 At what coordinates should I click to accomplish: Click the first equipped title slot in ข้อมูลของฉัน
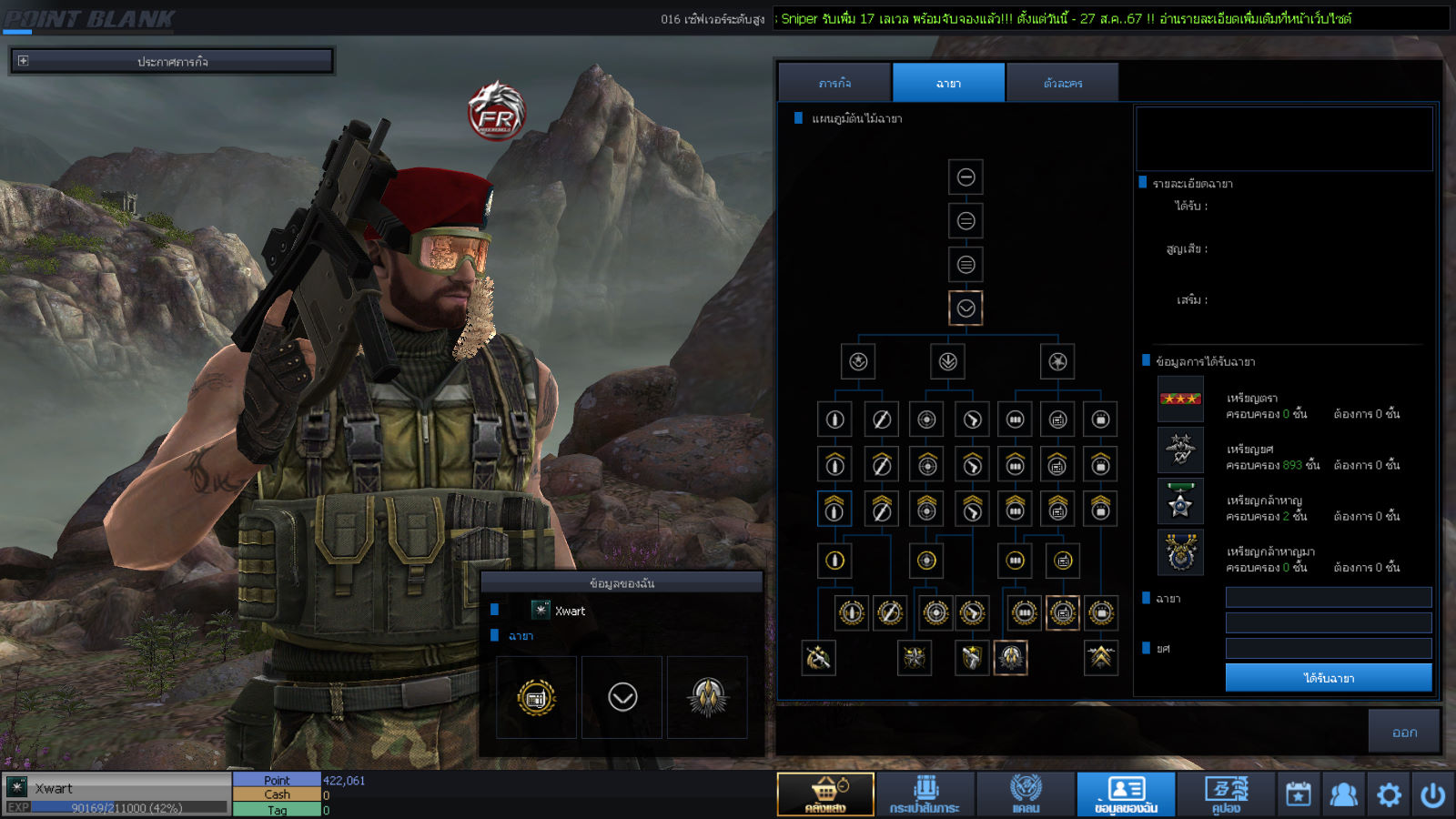click(536, 698)
